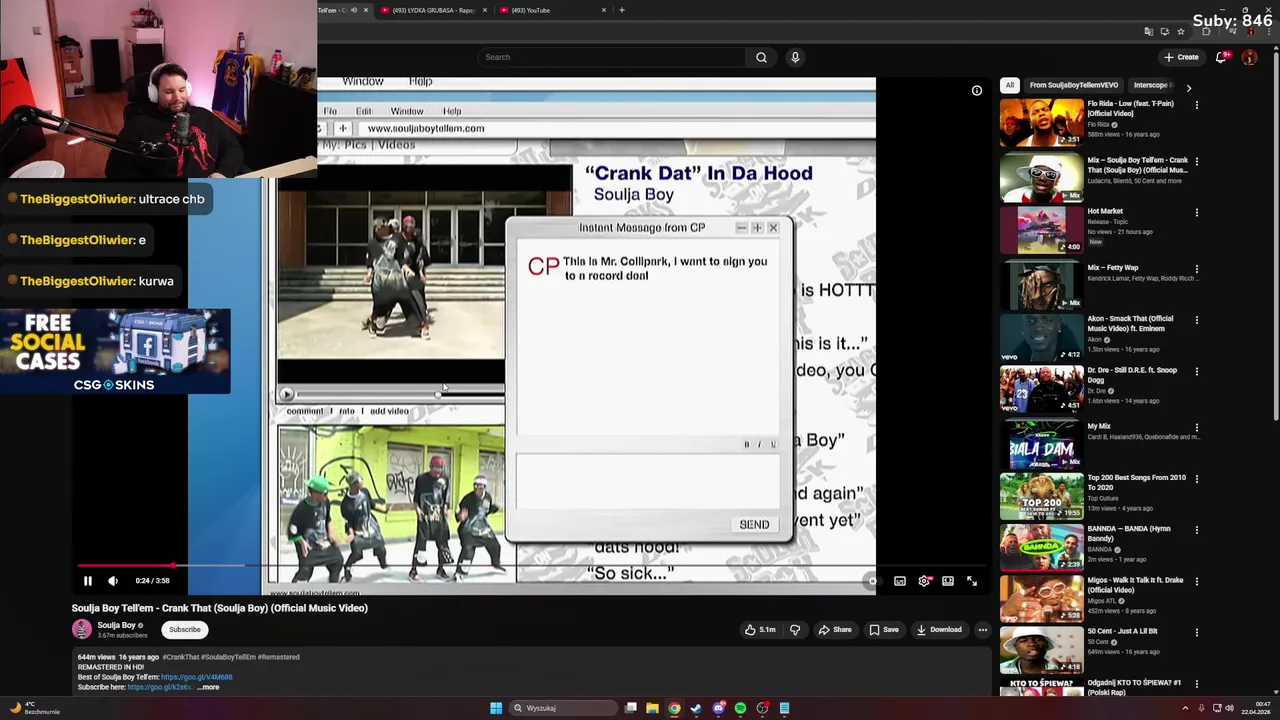The image size is (1280, 720).
Task: Switch to theater mode
Action: click(x=948, y=581)
